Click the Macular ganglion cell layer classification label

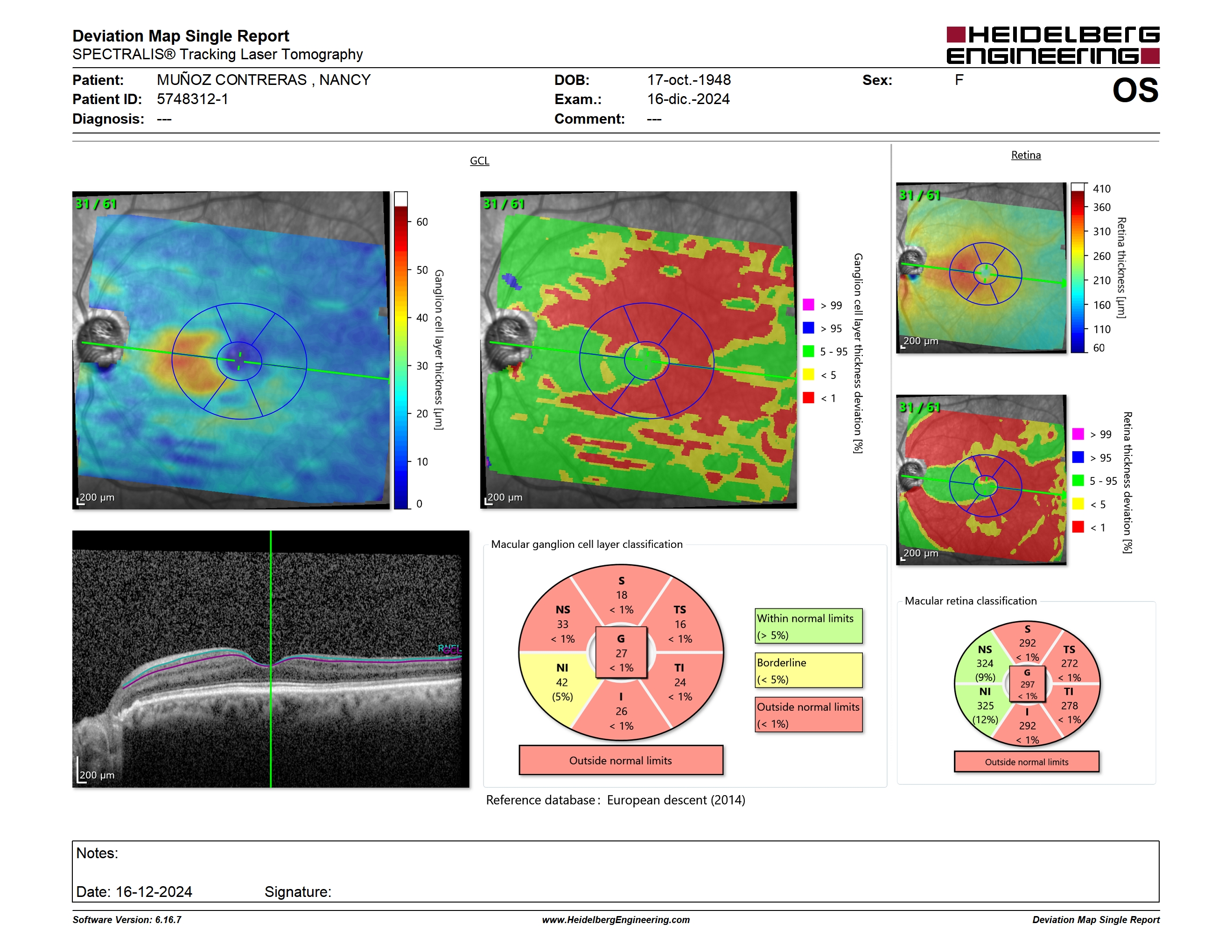click(x=587, y=544)
